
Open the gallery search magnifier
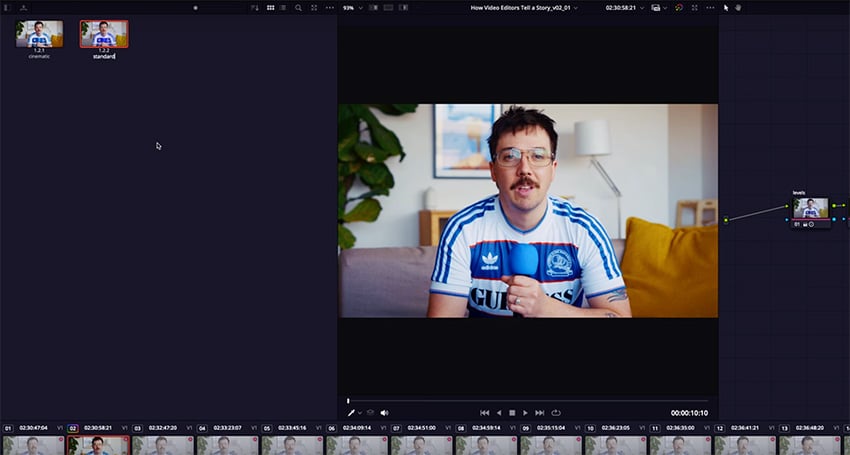point(298,8)
